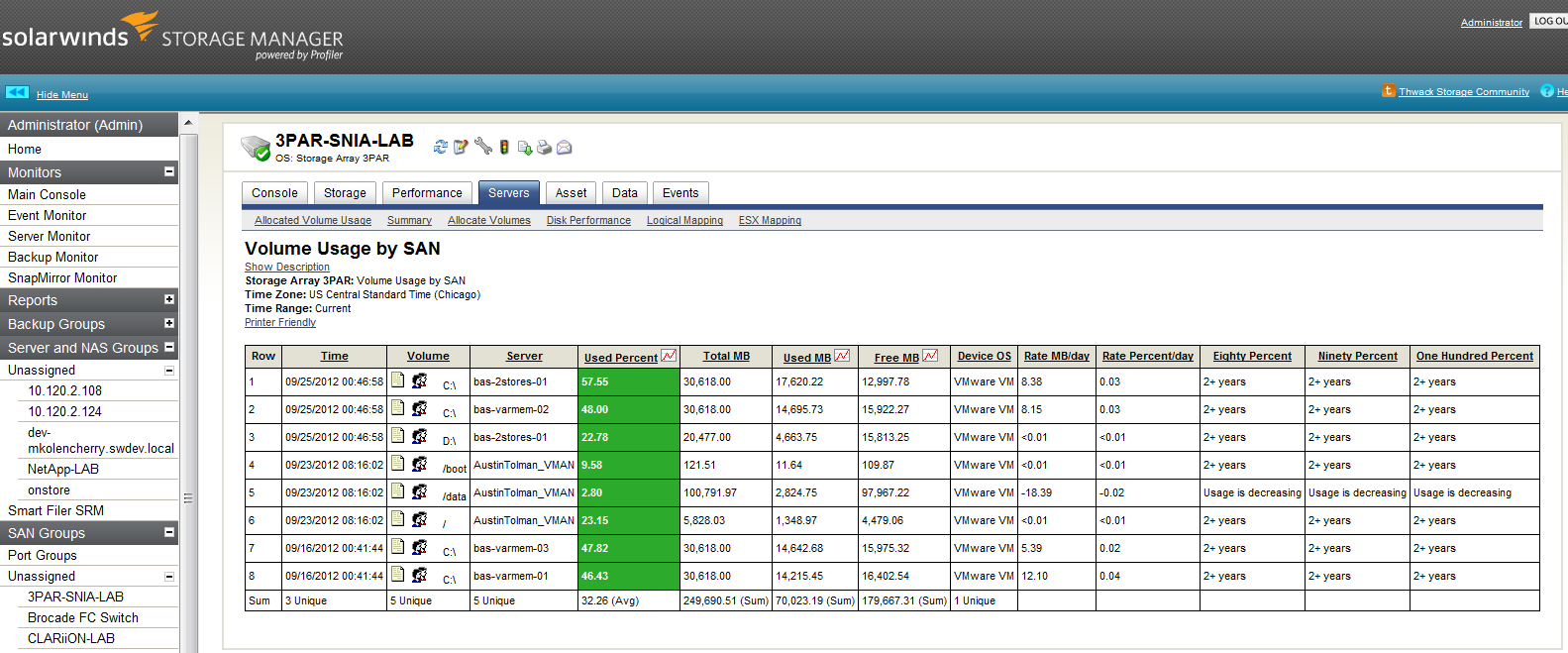The image size is (1568, 653).
Task: Click the Show Description link
Action: pyautogui.click(x=287, y=267)
